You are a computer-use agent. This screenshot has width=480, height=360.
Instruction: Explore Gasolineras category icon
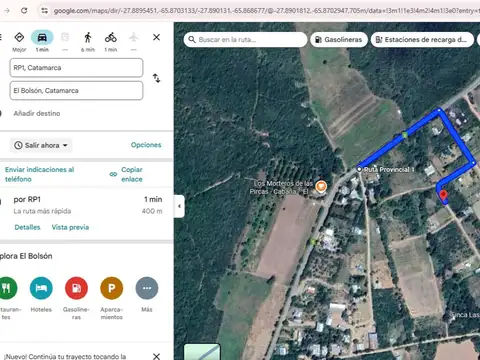pos(76,288)
